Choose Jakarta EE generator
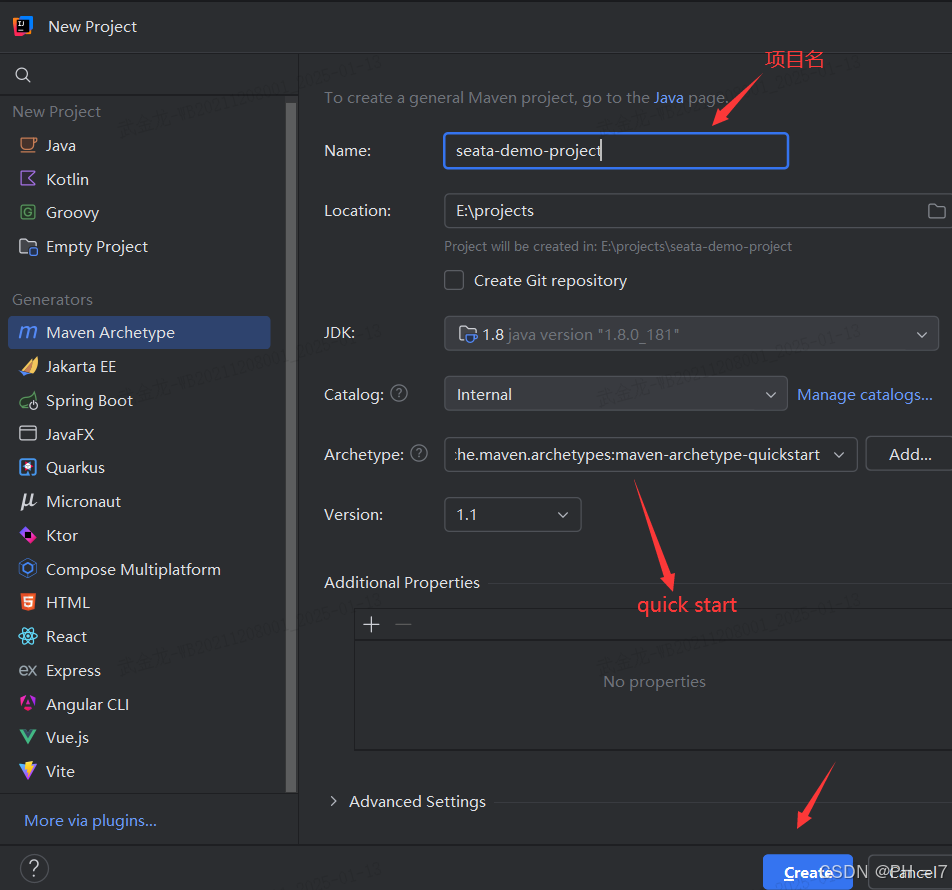 click(x=139, y=367)
